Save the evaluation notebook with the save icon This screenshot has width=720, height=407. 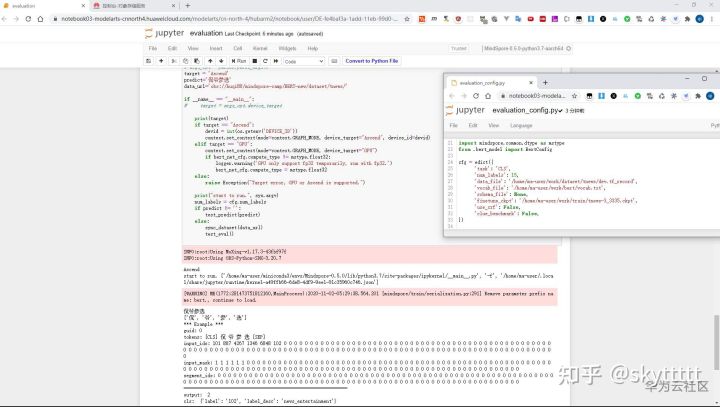(148, 61)
